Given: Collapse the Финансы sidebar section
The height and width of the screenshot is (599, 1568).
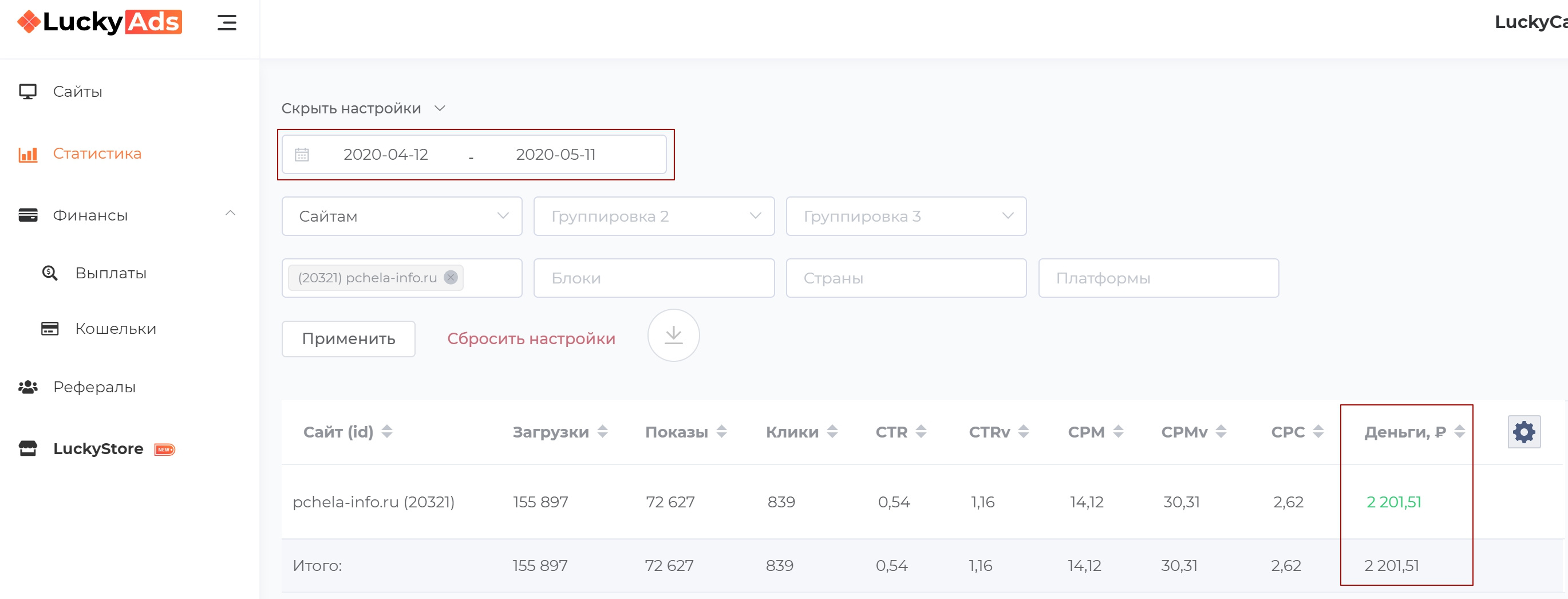Looking at the screenshot, I should coord(230,214).
